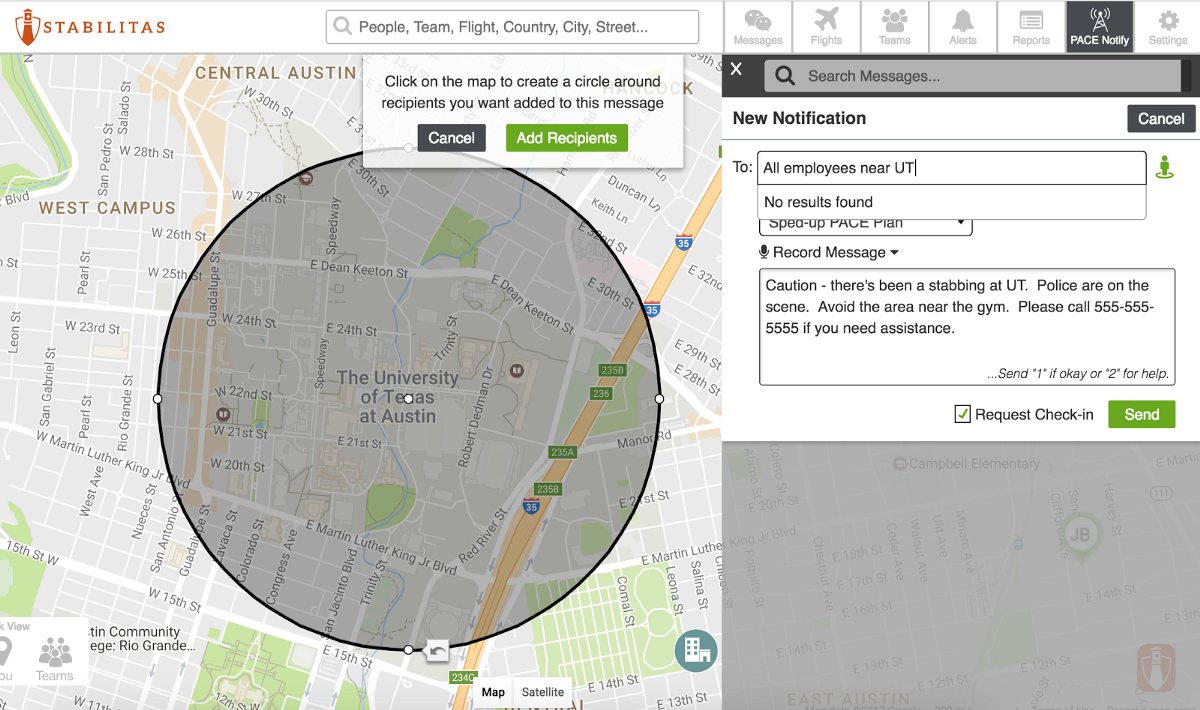
Task: Expand the Record Message dropdown
Action: (x=829, y=252)
